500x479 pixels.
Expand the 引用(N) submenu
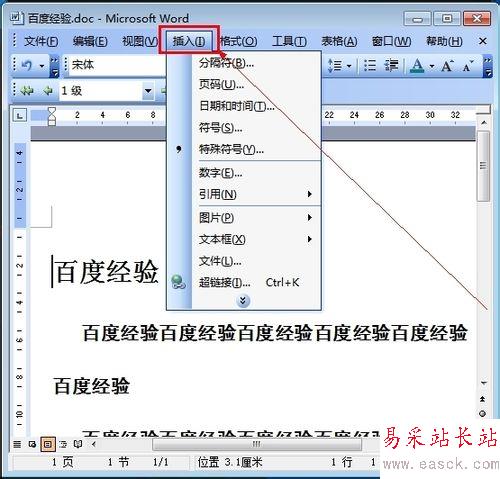pyautogui.click(x=244, y=194)
